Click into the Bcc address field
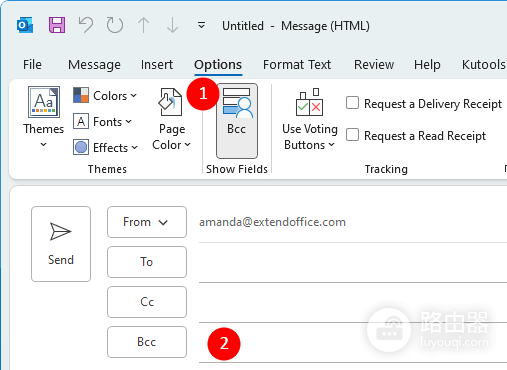The width and height of the screenshot is (507, 370). point(353,343)
